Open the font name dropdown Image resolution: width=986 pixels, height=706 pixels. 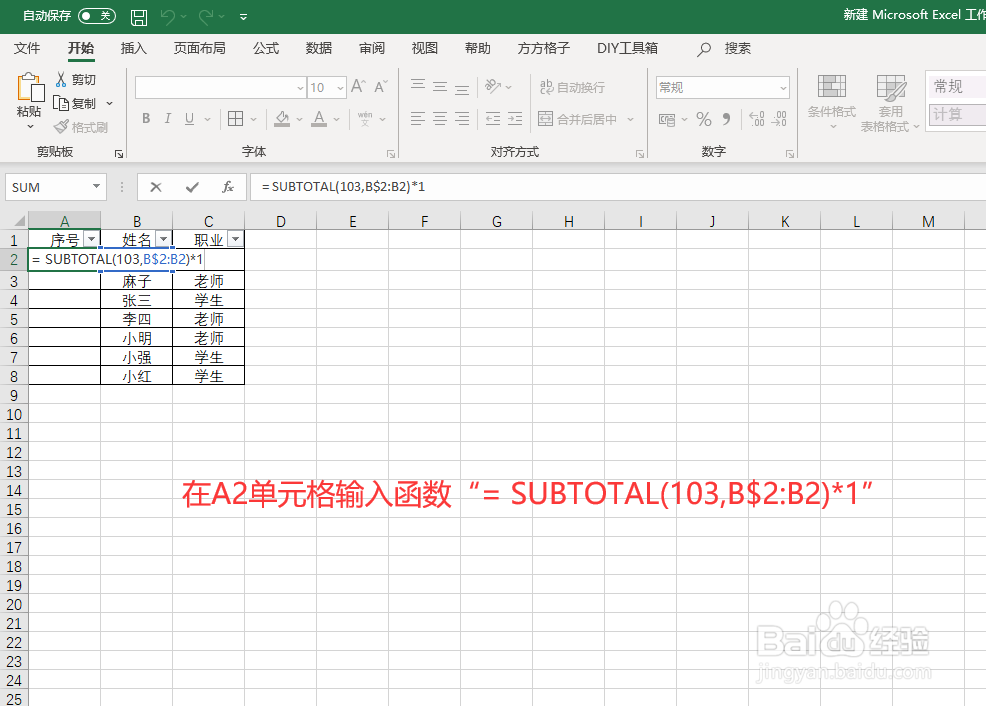click(300, 87)
